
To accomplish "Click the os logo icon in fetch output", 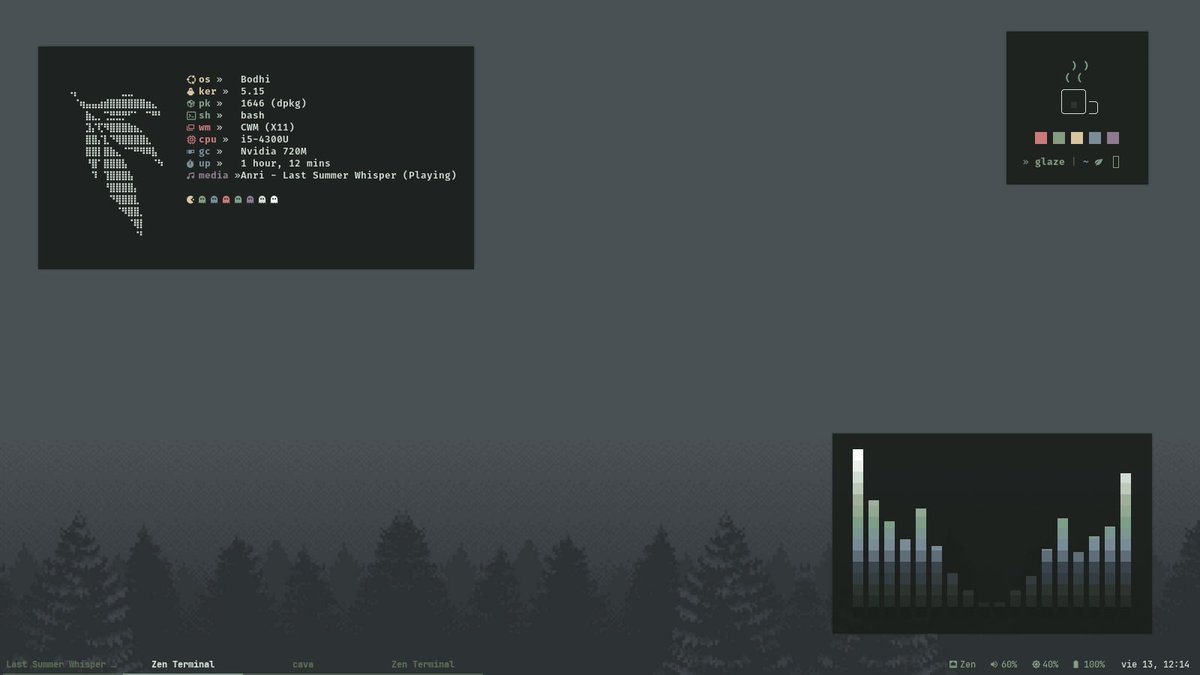I will (191, 79).
